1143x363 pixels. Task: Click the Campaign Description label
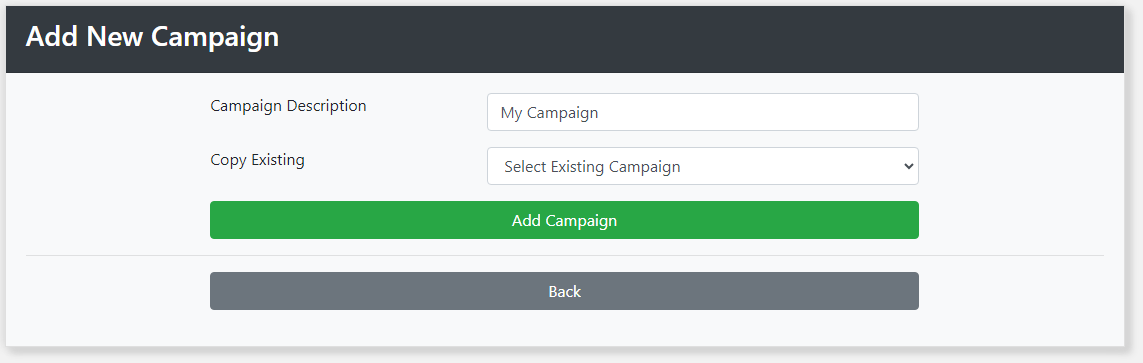click(288, 106)
